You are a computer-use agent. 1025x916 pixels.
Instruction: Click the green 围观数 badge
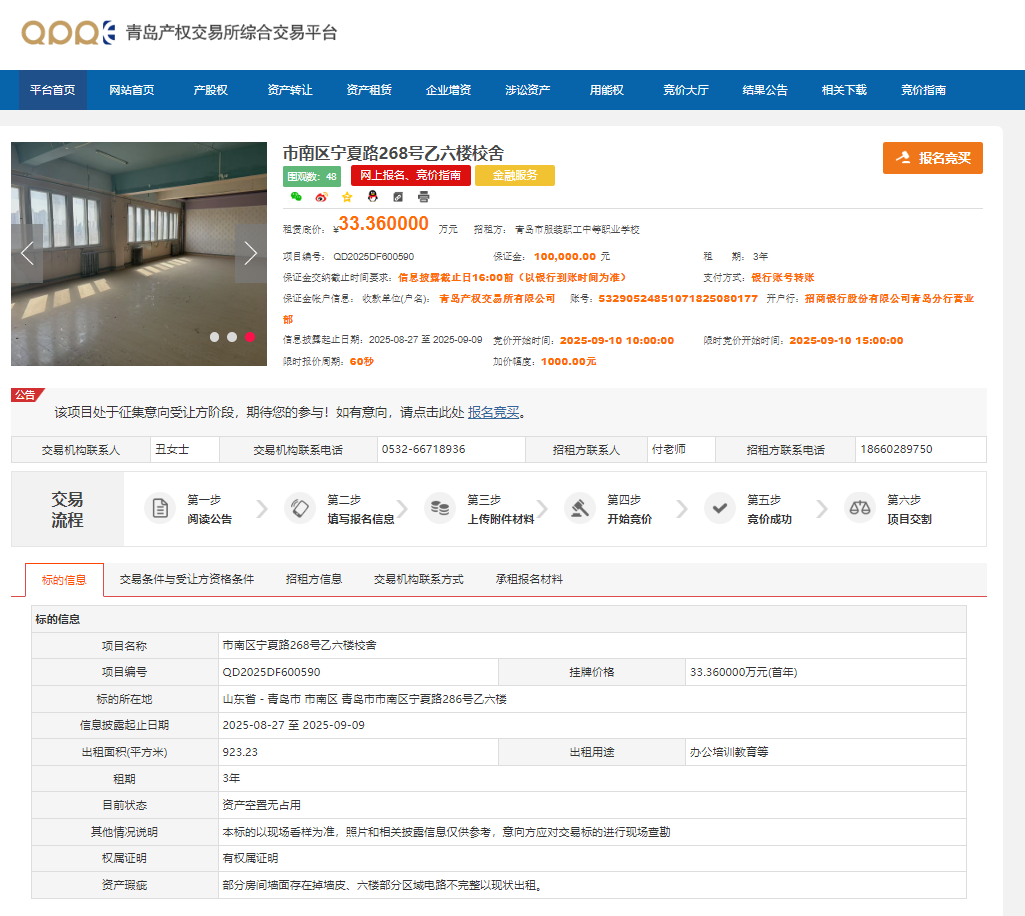point(312,177)
